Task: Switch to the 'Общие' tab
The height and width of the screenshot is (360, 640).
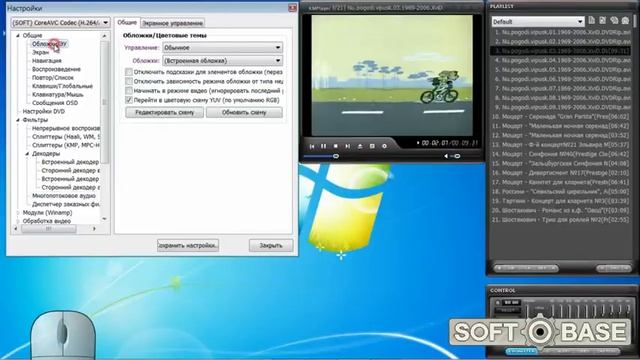Action: pyautogui.click(x=127, y=23)
